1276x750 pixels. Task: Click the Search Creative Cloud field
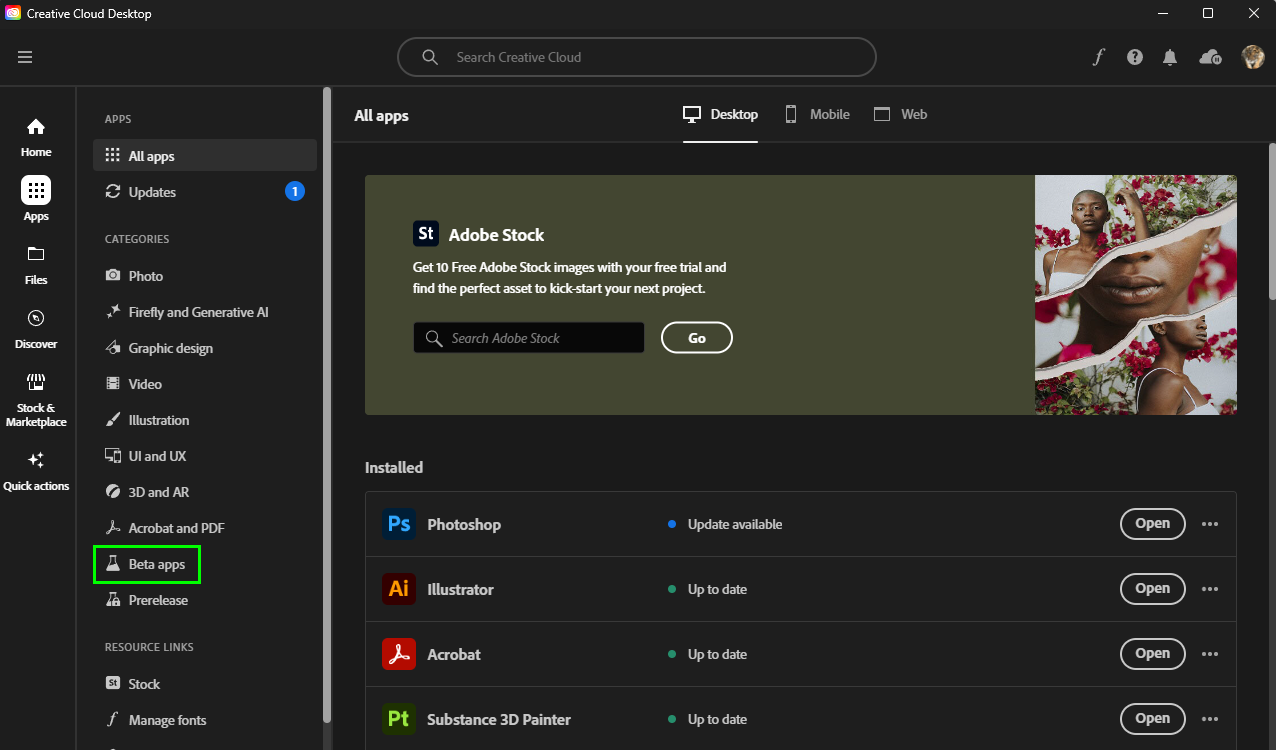(636, 57)
